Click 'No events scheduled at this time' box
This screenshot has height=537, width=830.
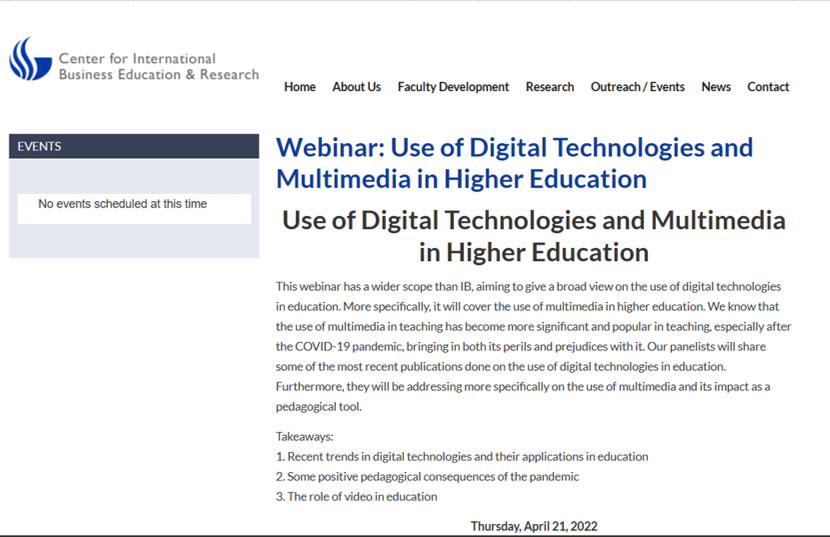click(x=134, y=209)
